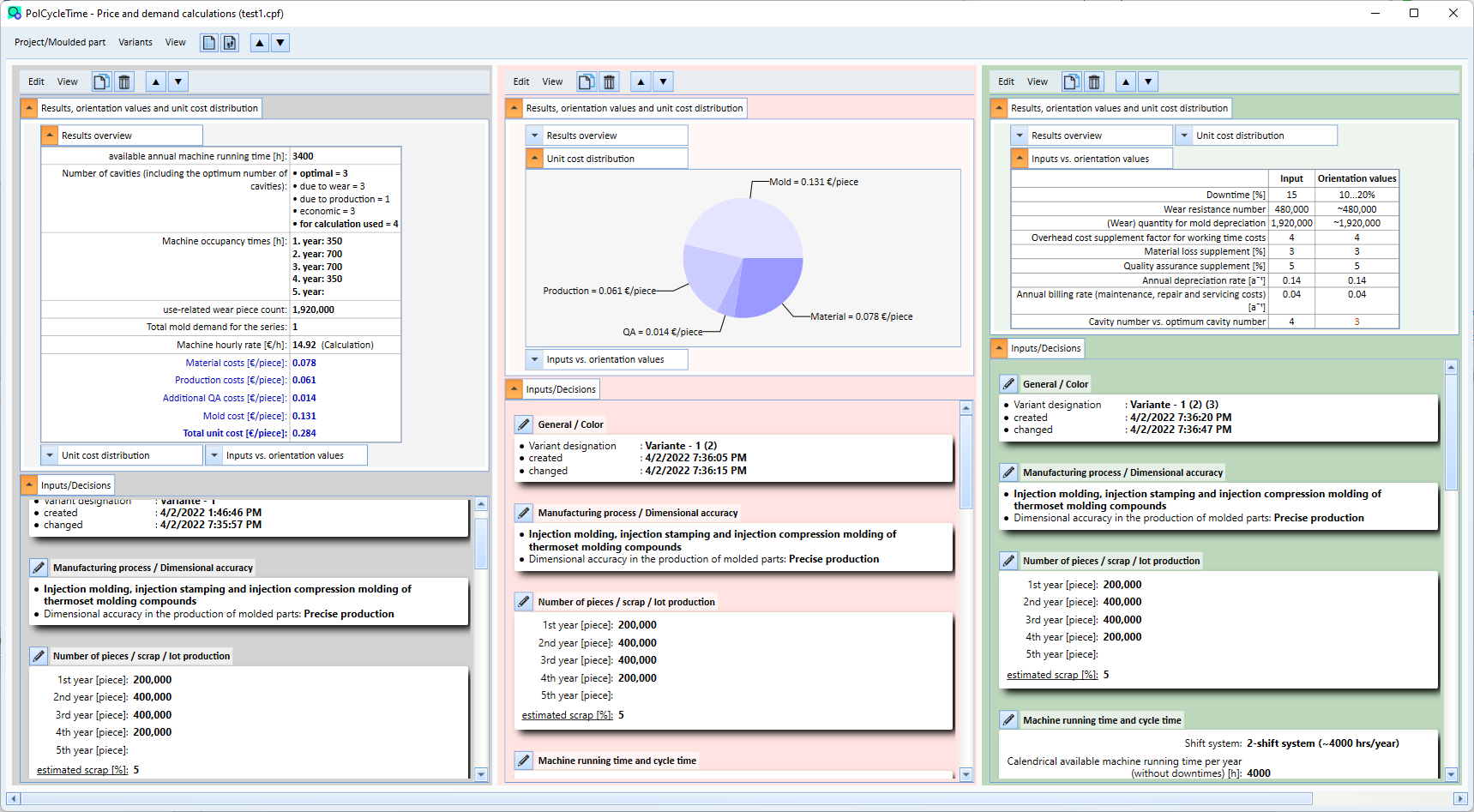Collapse Inputs/Decisions section in middle panel

pyautogui.click(x=514, y=389)
